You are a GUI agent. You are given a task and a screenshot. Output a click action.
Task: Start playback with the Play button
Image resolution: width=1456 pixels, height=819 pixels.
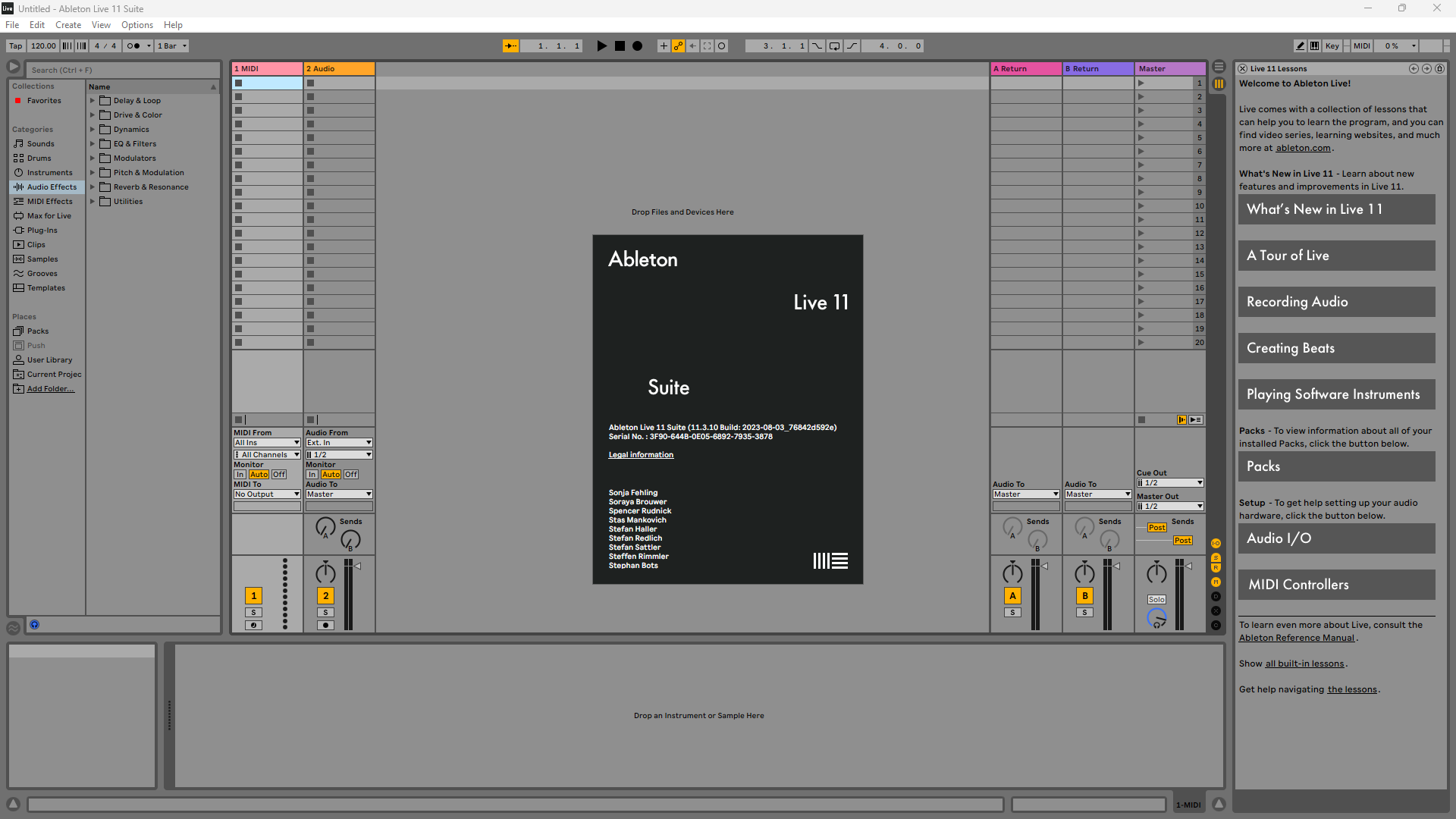[601, 46]
